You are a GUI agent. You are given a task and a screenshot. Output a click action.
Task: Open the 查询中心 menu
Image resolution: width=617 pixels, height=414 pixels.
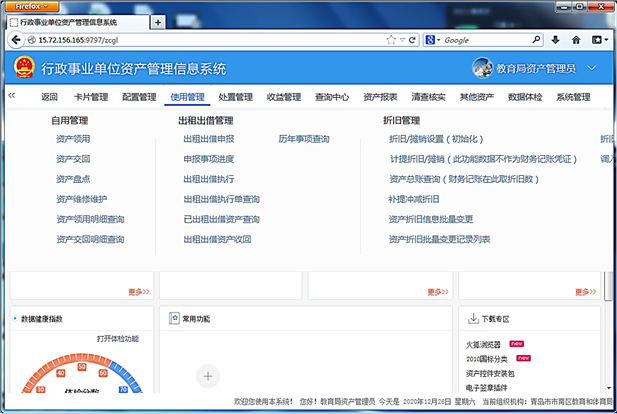[x=332, y=97]
